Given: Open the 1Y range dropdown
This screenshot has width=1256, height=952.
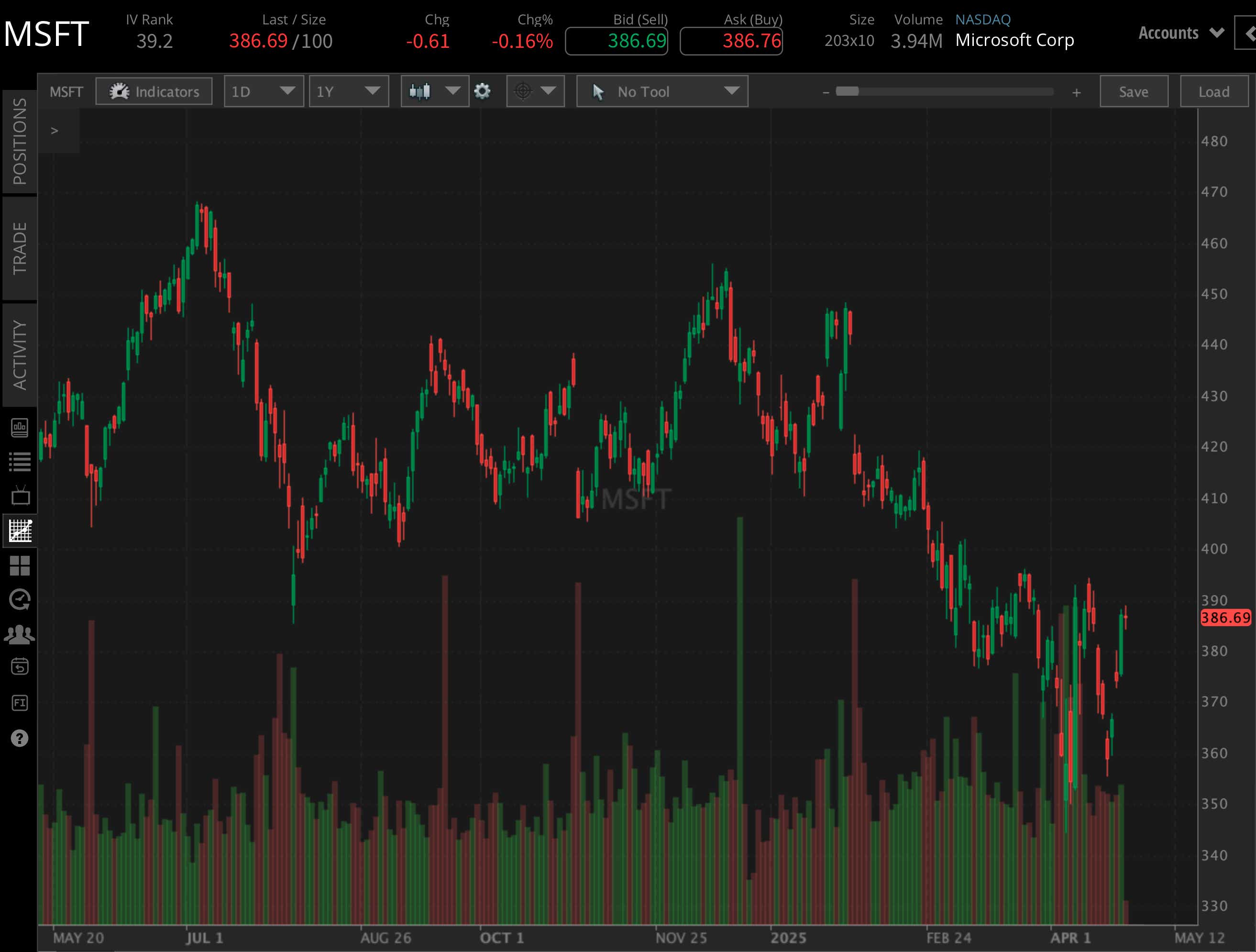Looking at the screenshot, I should click(348, 91).
